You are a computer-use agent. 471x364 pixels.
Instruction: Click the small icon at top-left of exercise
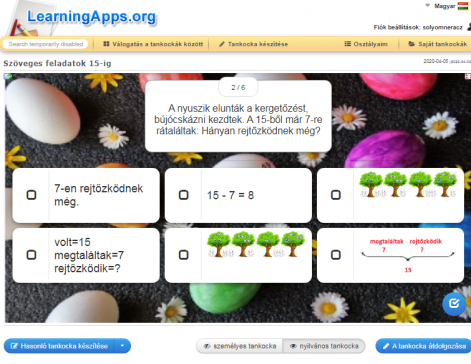coord(8,77)
